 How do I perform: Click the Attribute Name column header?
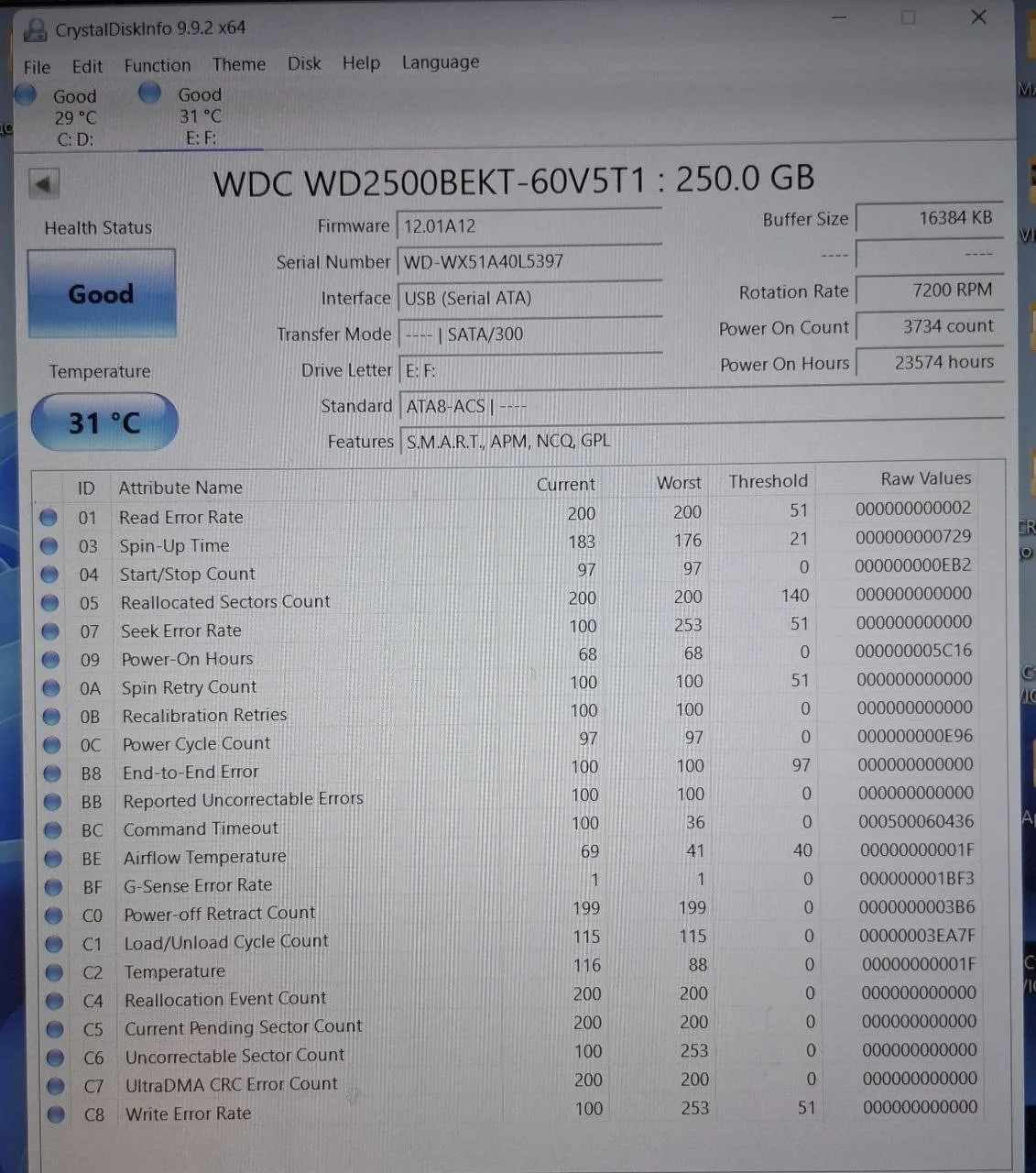tap(180, 488)
